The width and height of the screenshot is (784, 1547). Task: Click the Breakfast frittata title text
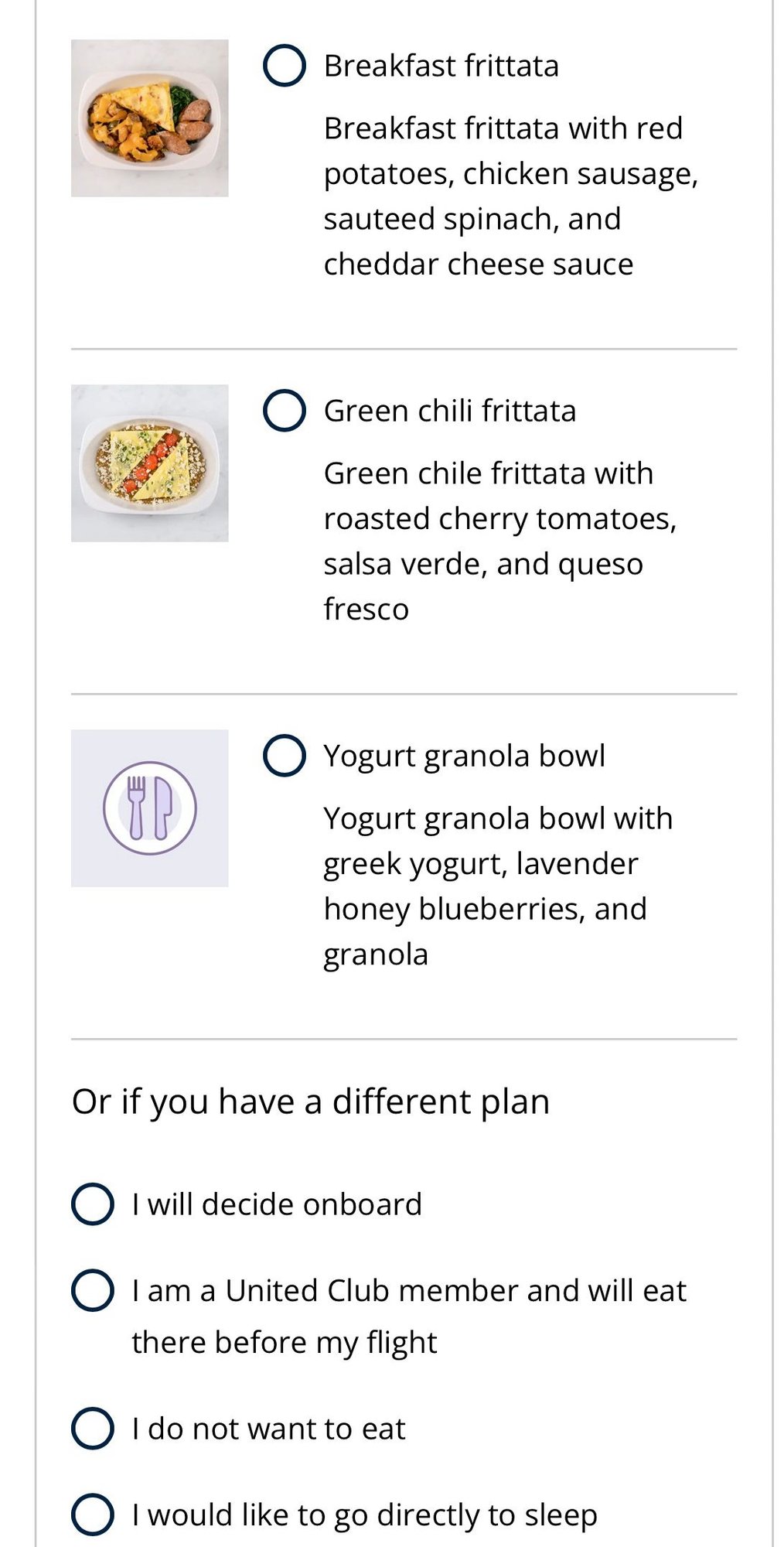point(441,66)
